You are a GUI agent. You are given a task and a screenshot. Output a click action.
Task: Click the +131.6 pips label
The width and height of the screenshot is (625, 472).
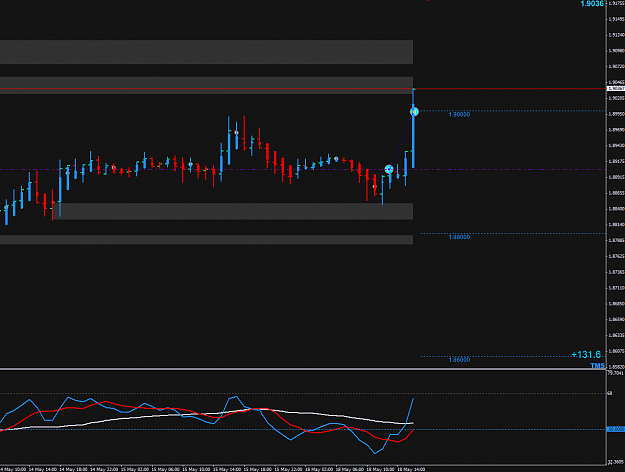[x=586, y=354]
